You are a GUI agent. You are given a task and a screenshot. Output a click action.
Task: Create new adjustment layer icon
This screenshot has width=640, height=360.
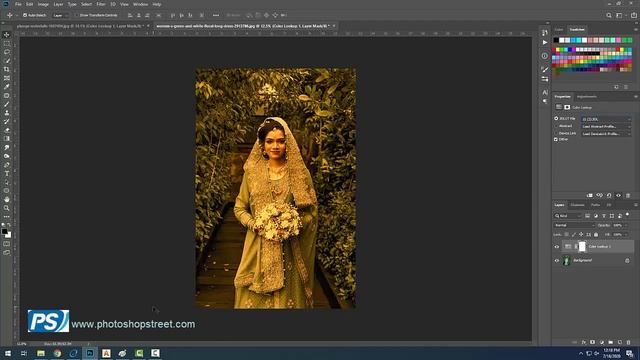[x=602, y=342]
